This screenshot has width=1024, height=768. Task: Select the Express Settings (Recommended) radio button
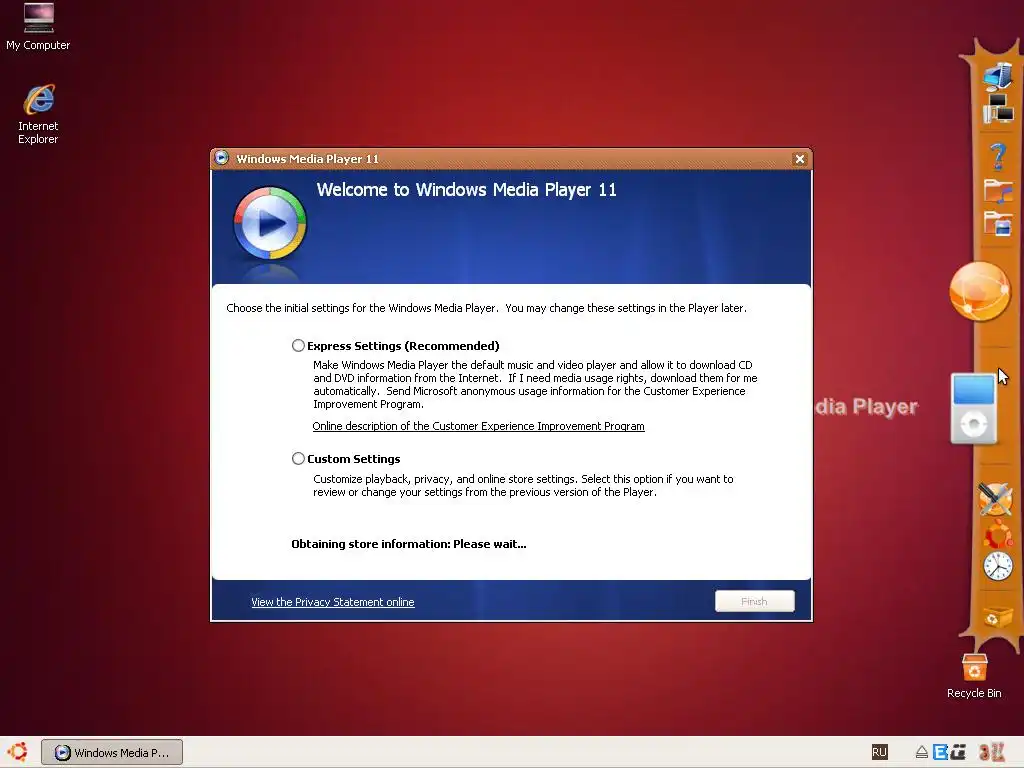pyautogui.click(x=298, y=345)
